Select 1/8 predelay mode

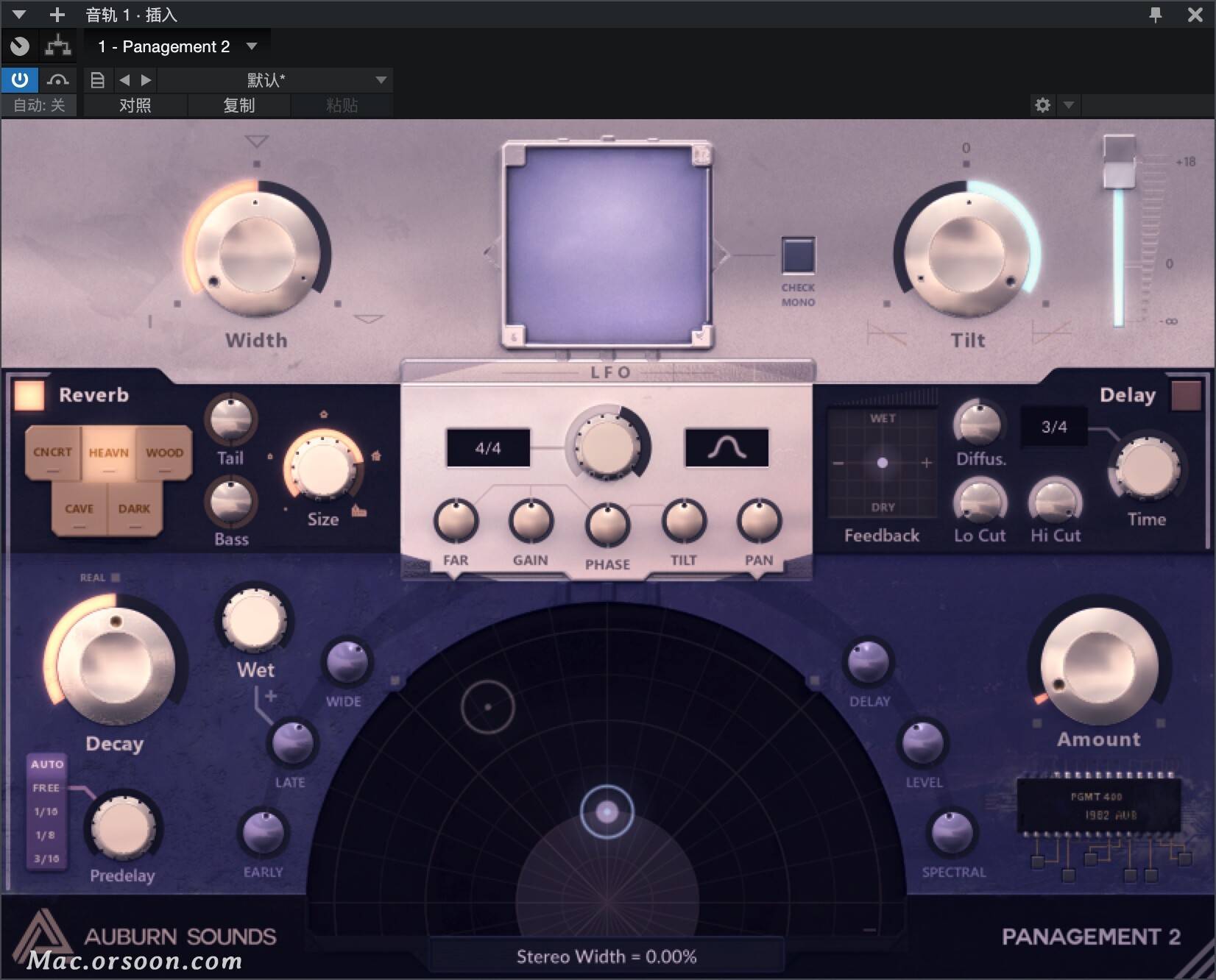click(x=46, y=835)
